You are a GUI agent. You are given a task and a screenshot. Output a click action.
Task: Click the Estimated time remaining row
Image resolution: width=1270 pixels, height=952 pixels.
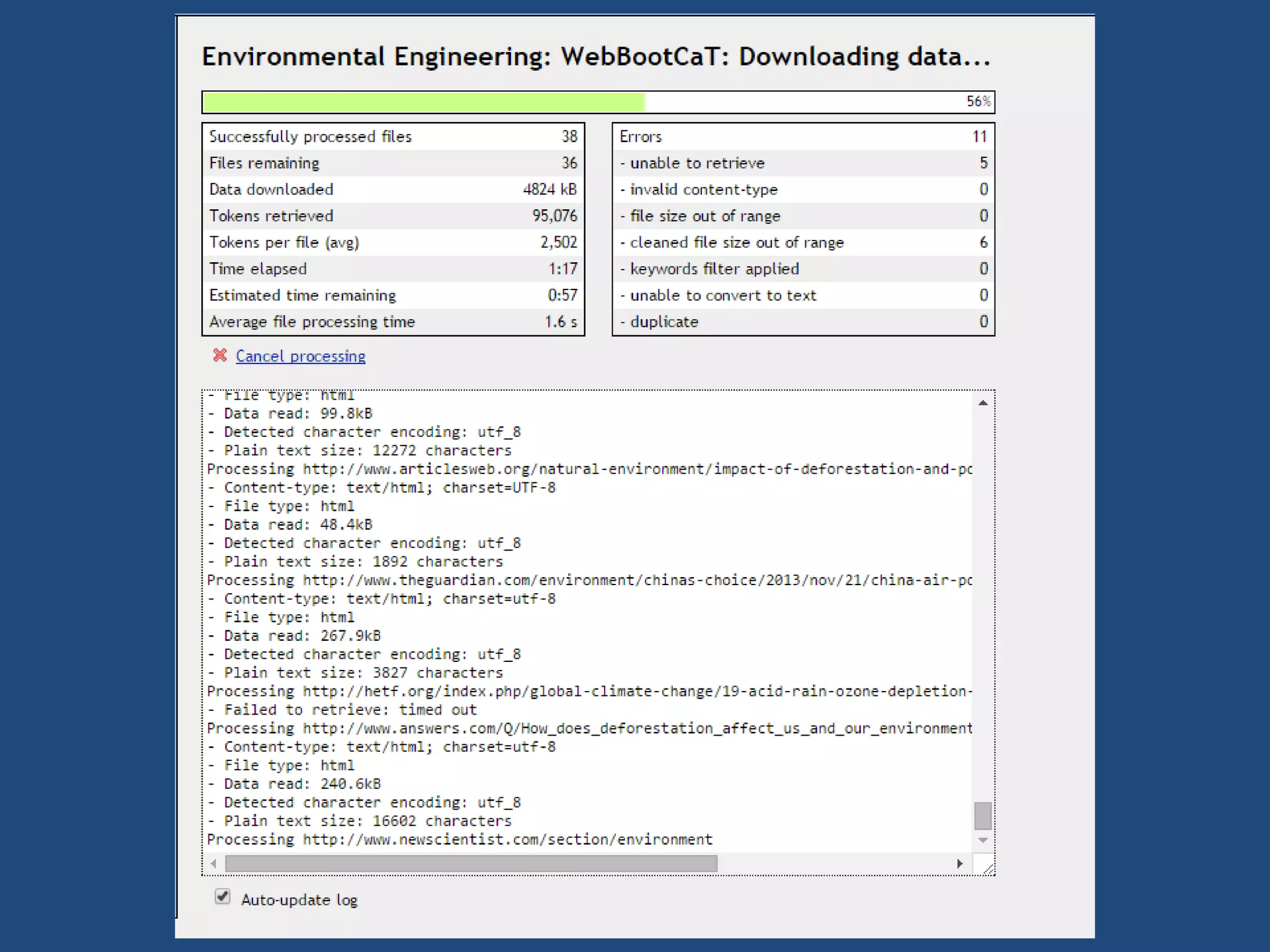[393, 295]
